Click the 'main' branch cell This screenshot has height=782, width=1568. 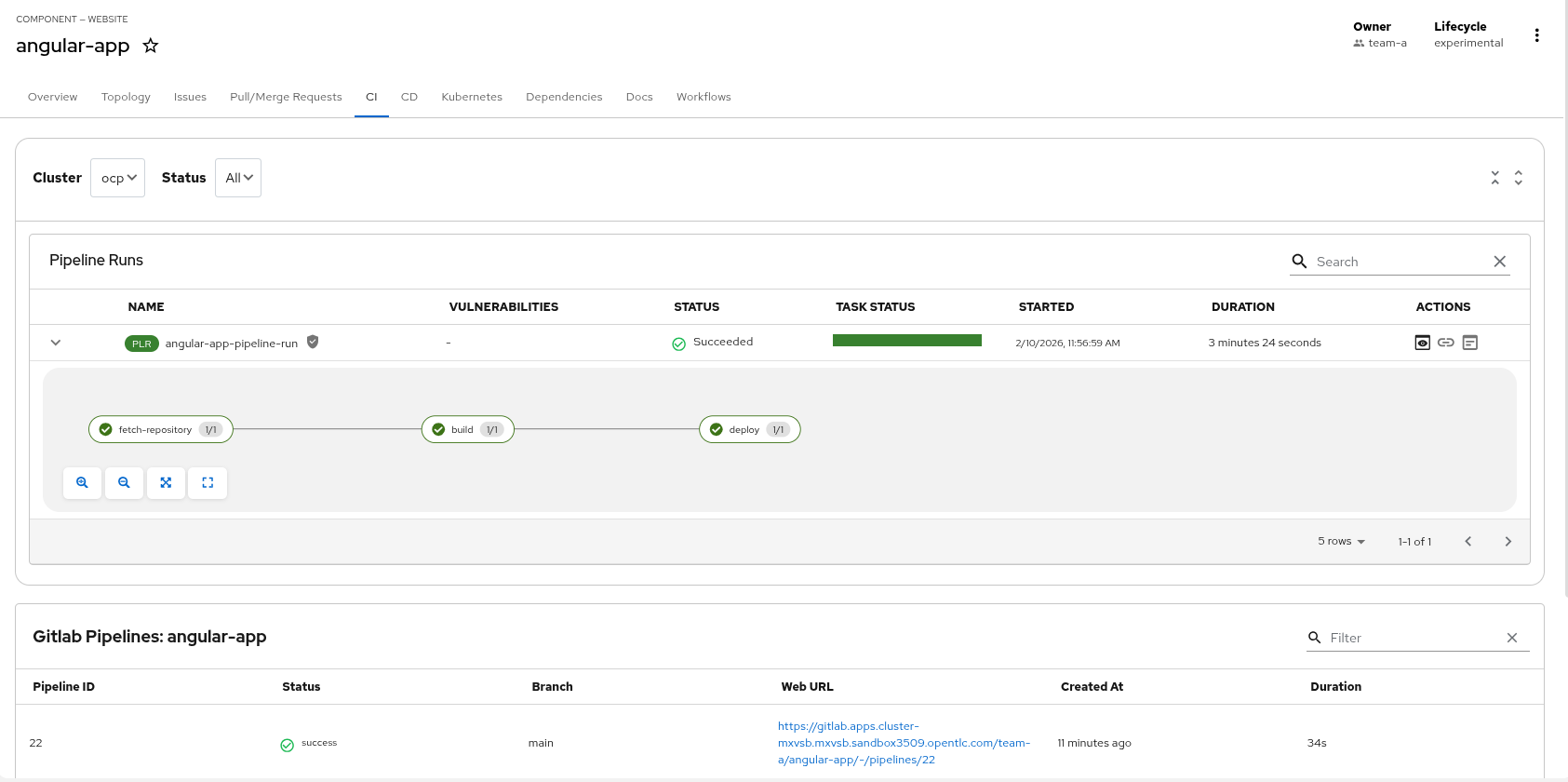(x=541, y=743)
